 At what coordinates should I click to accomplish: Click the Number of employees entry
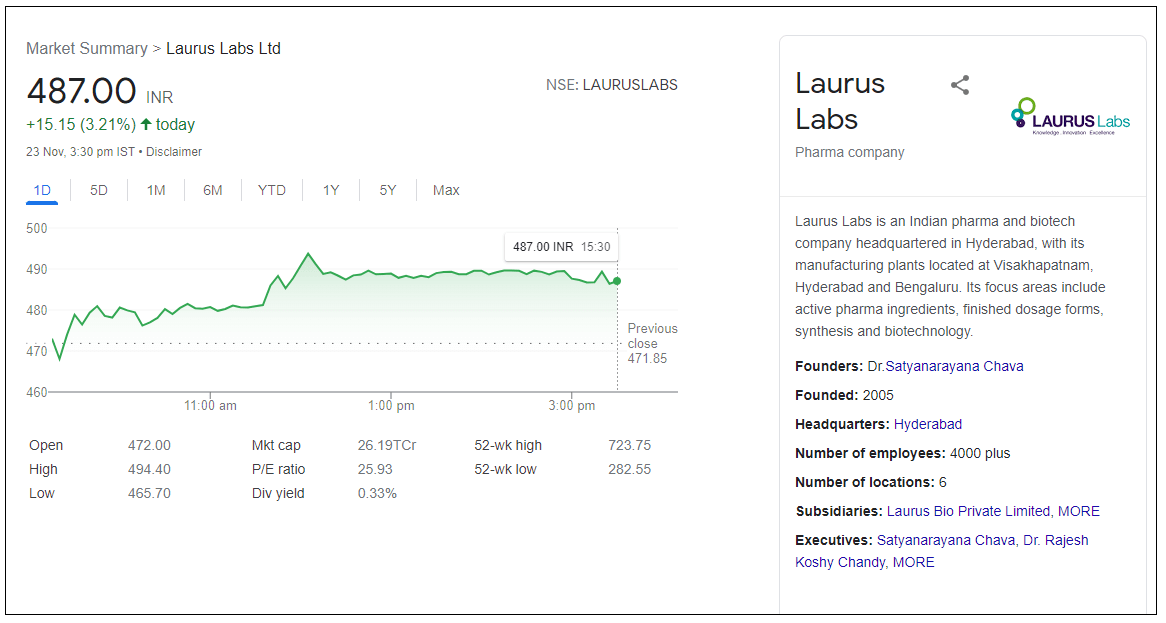(x=903, y=453)
